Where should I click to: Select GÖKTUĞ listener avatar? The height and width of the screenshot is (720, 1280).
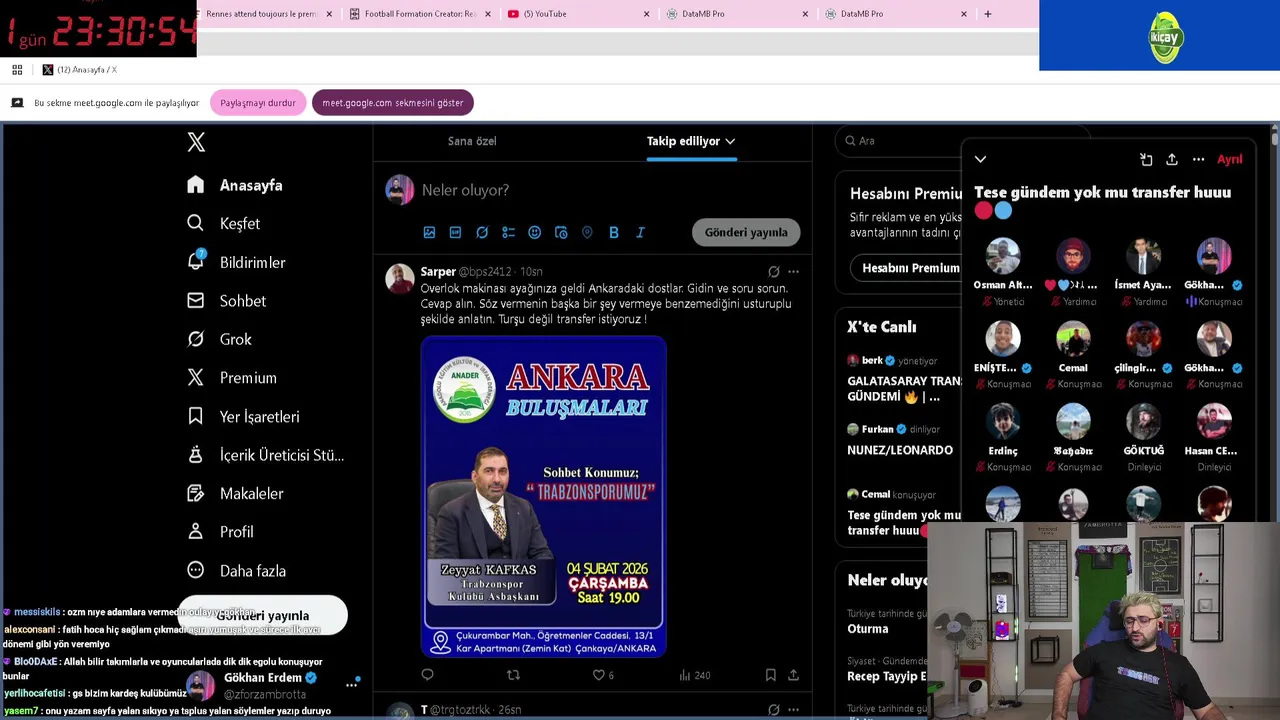tap(1143, 421)
